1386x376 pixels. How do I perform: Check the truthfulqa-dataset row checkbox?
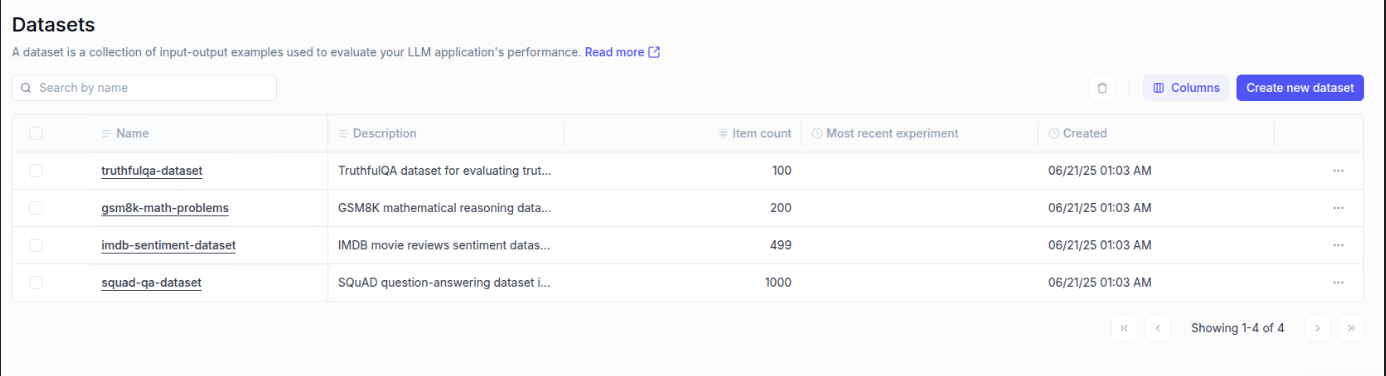point(36,171)
